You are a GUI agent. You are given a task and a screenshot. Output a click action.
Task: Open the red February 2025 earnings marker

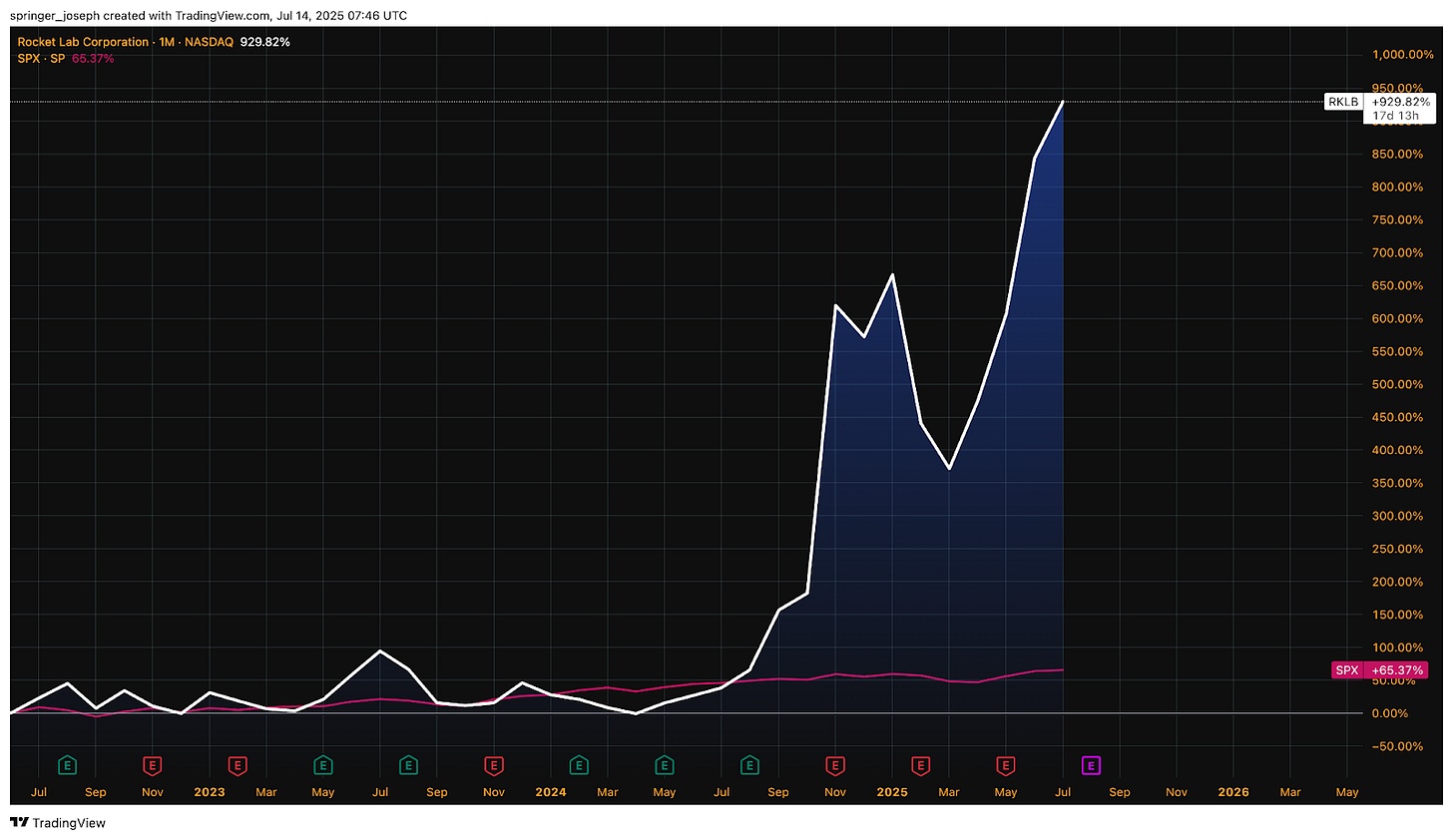[920, 766]
